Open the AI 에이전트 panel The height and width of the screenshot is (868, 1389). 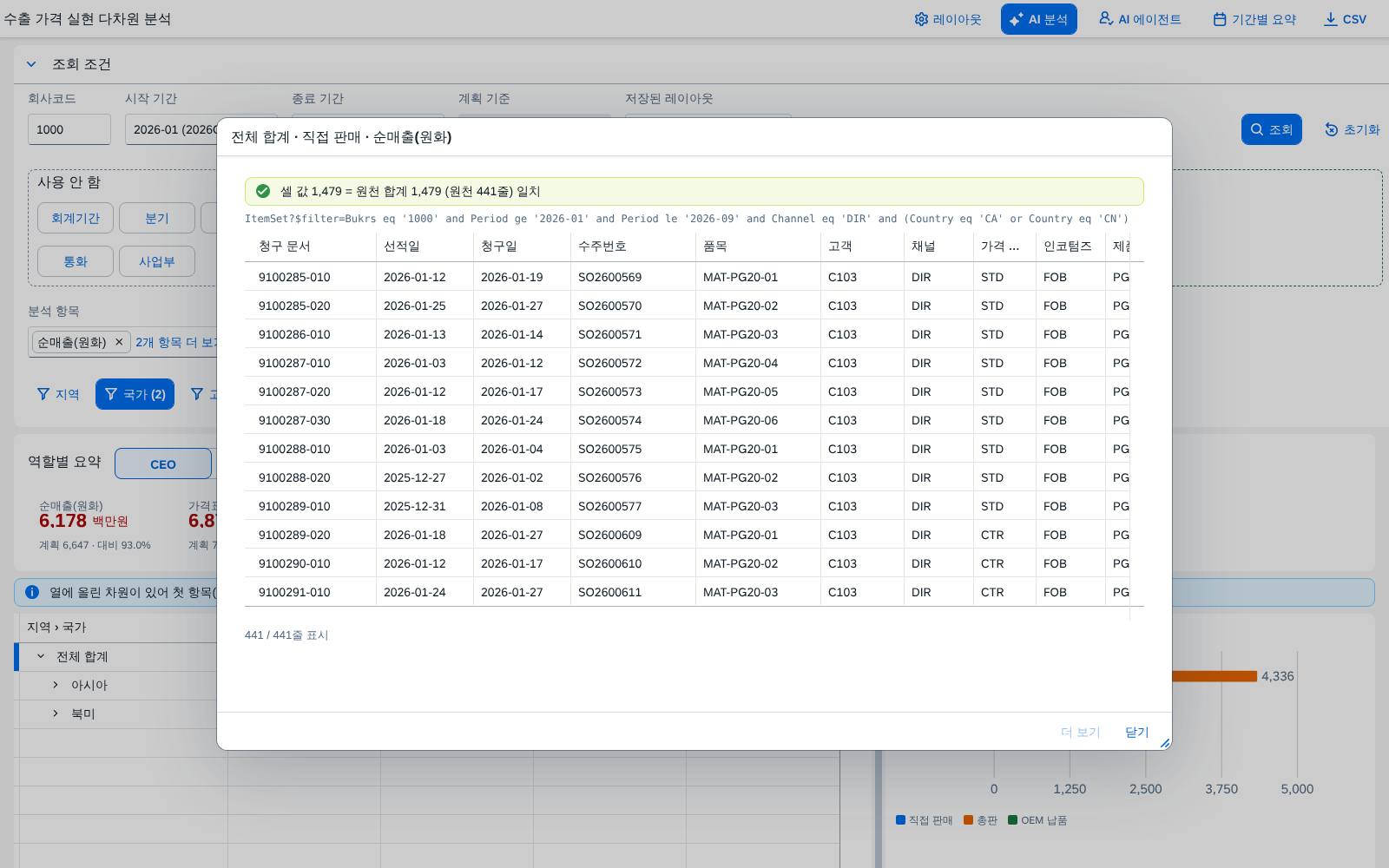point(1140,19)
